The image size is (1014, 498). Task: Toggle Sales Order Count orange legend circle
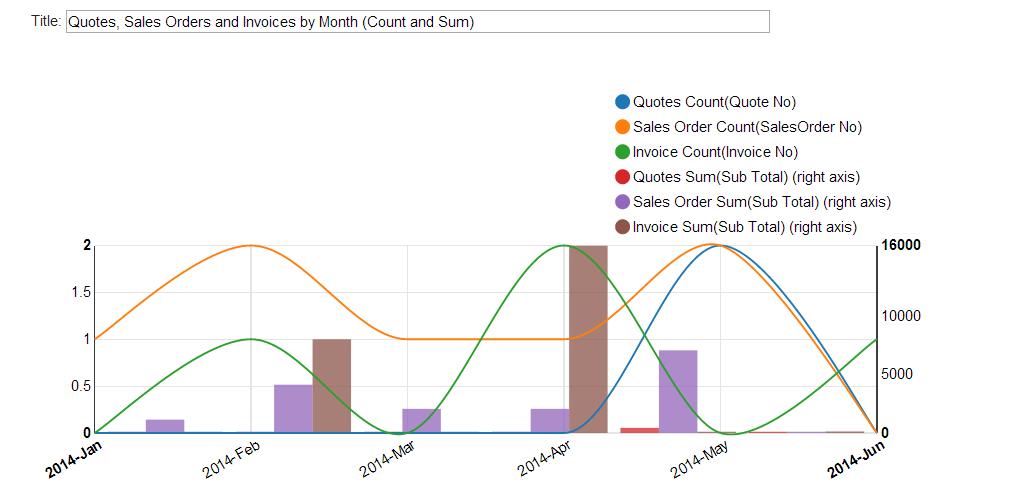click(x=622, y=127)
